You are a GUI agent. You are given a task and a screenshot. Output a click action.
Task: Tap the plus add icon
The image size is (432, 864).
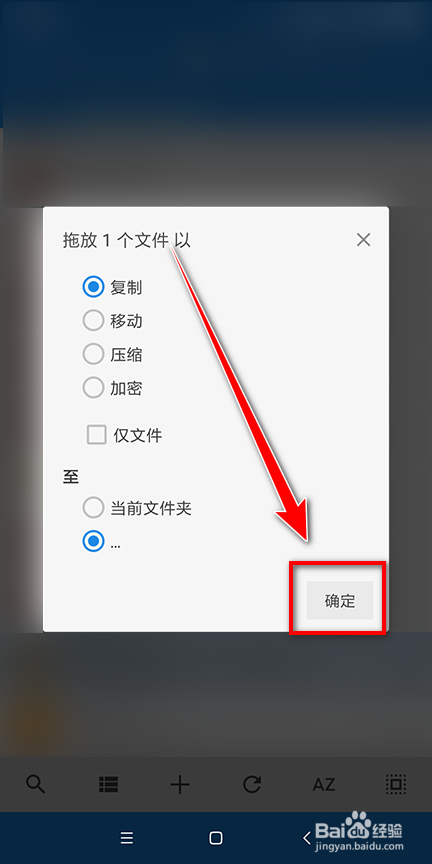click(180, 784)
